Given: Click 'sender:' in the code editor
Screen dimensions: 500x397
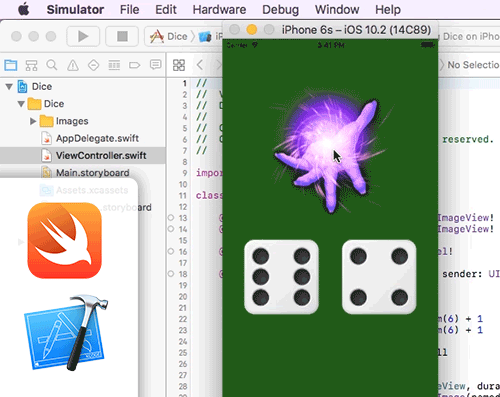Looking at the screenshot, I should tap(462, 274).
